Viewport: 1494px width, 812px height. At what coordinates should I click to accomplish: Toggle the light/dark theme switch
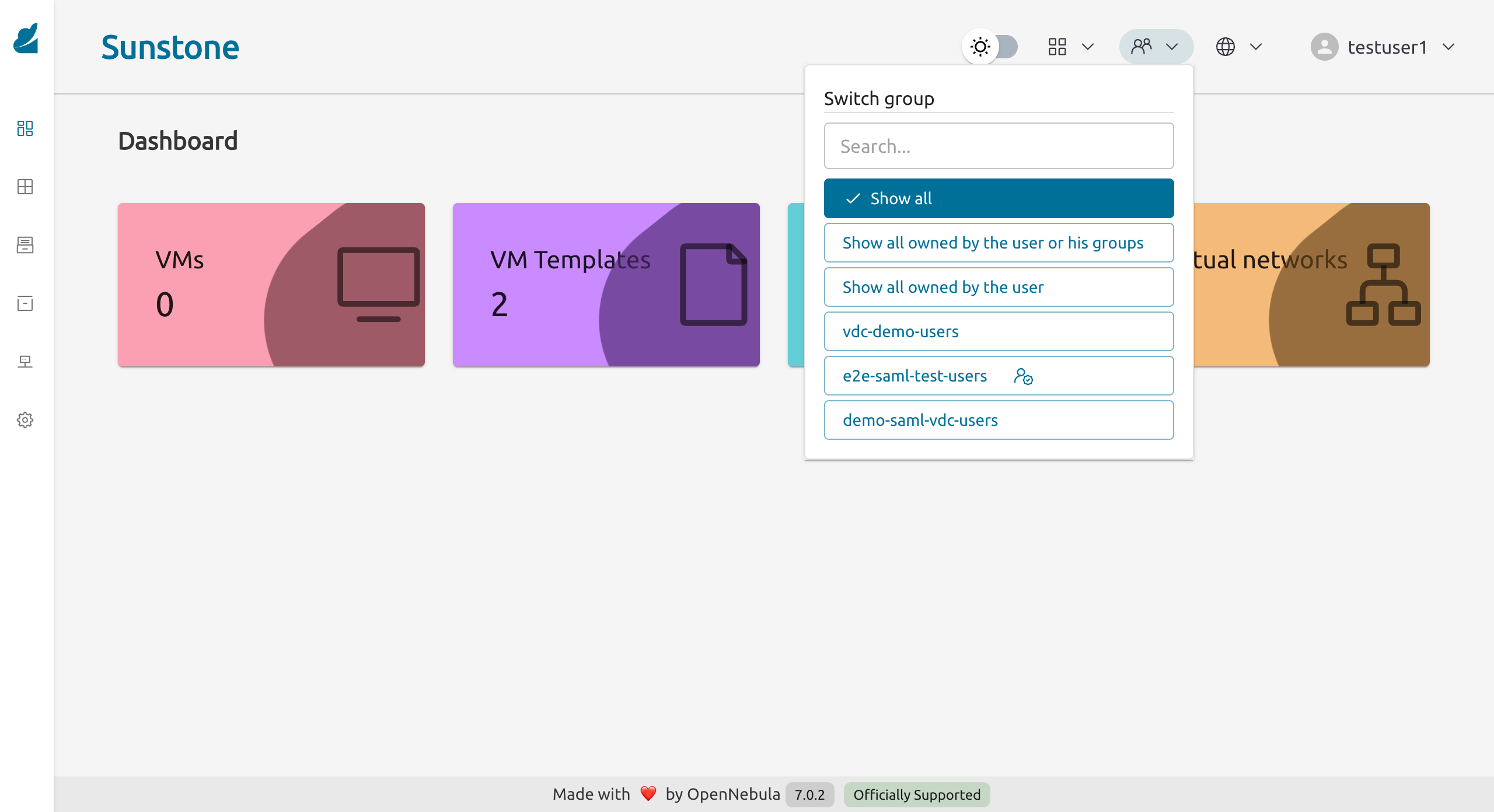[991, 47]
